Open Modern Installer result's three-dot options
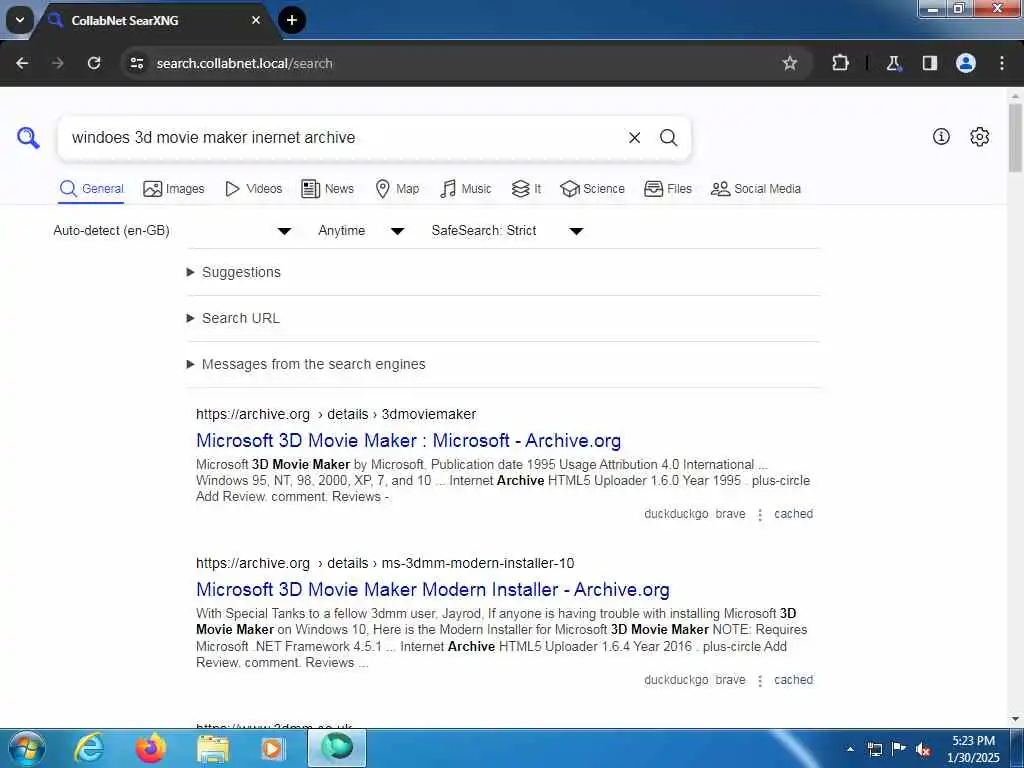The width and height of the screenshot is (1024, 768). tap(760, 681)
